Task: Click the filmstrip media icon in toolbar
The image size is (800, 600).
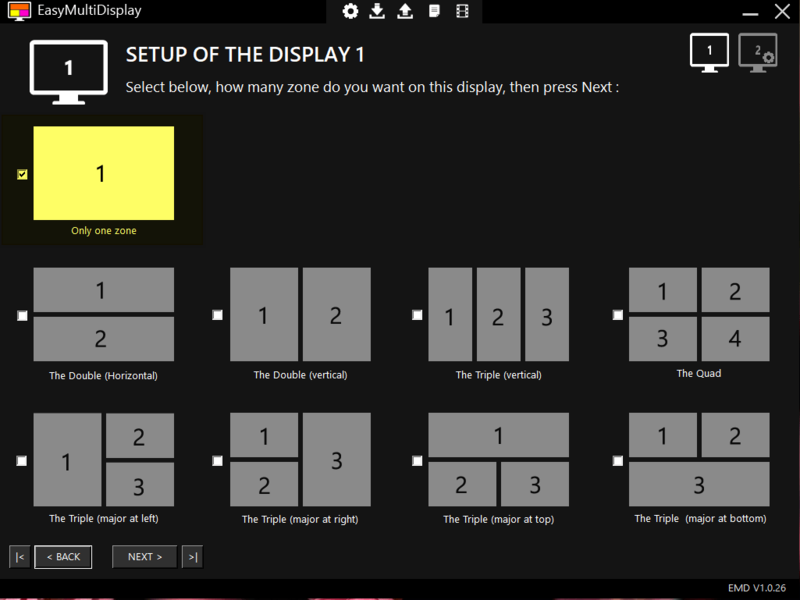Action: point(461,12)
